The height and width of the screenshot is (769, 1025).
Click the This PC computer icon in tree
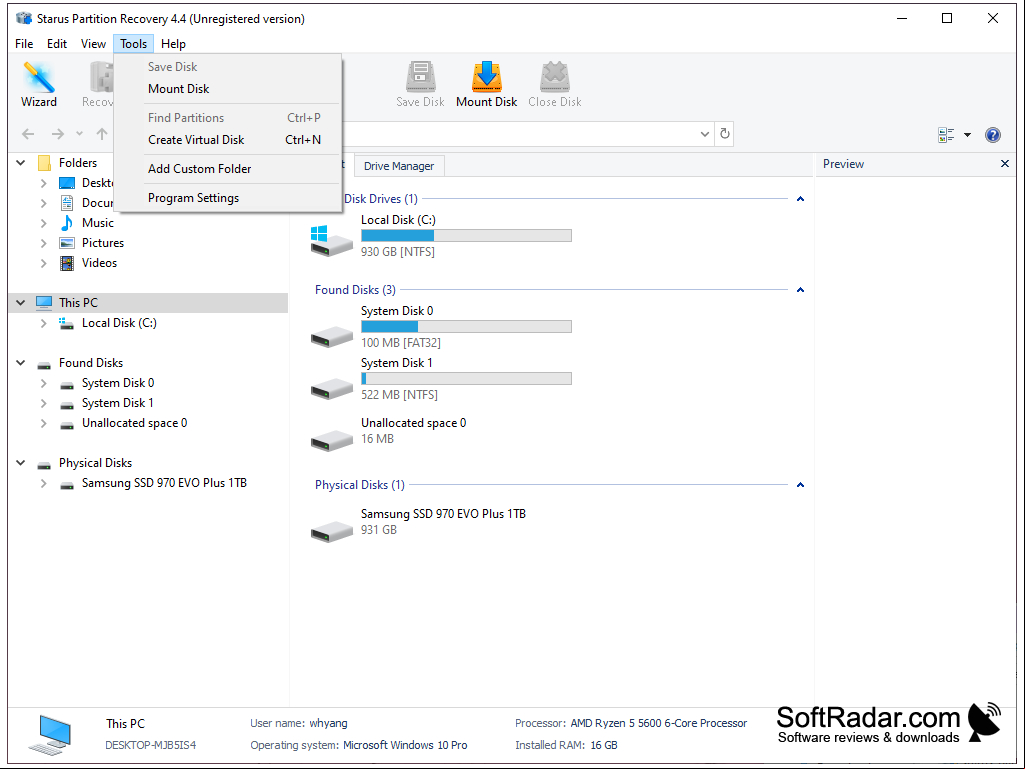coord(44,303)
